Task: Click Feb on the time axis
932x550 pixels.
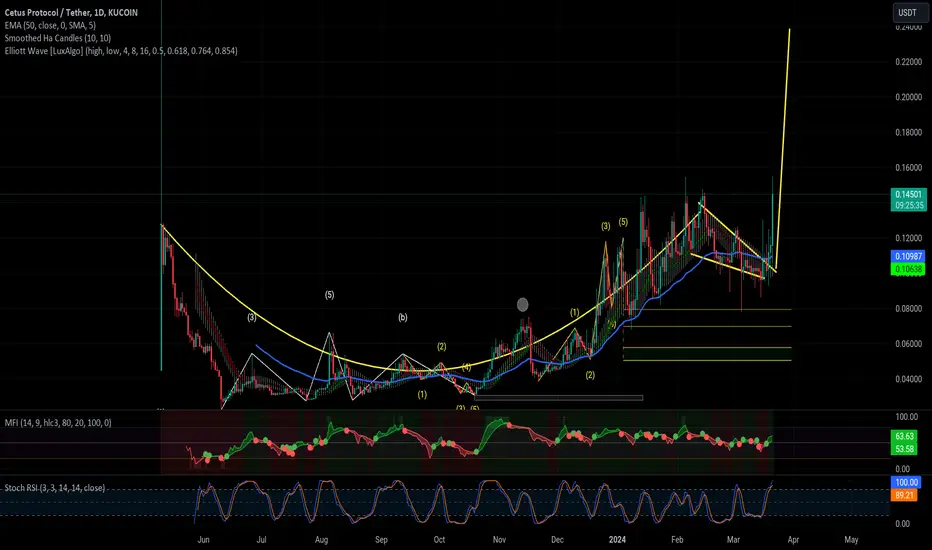Action: pos(677,540)
